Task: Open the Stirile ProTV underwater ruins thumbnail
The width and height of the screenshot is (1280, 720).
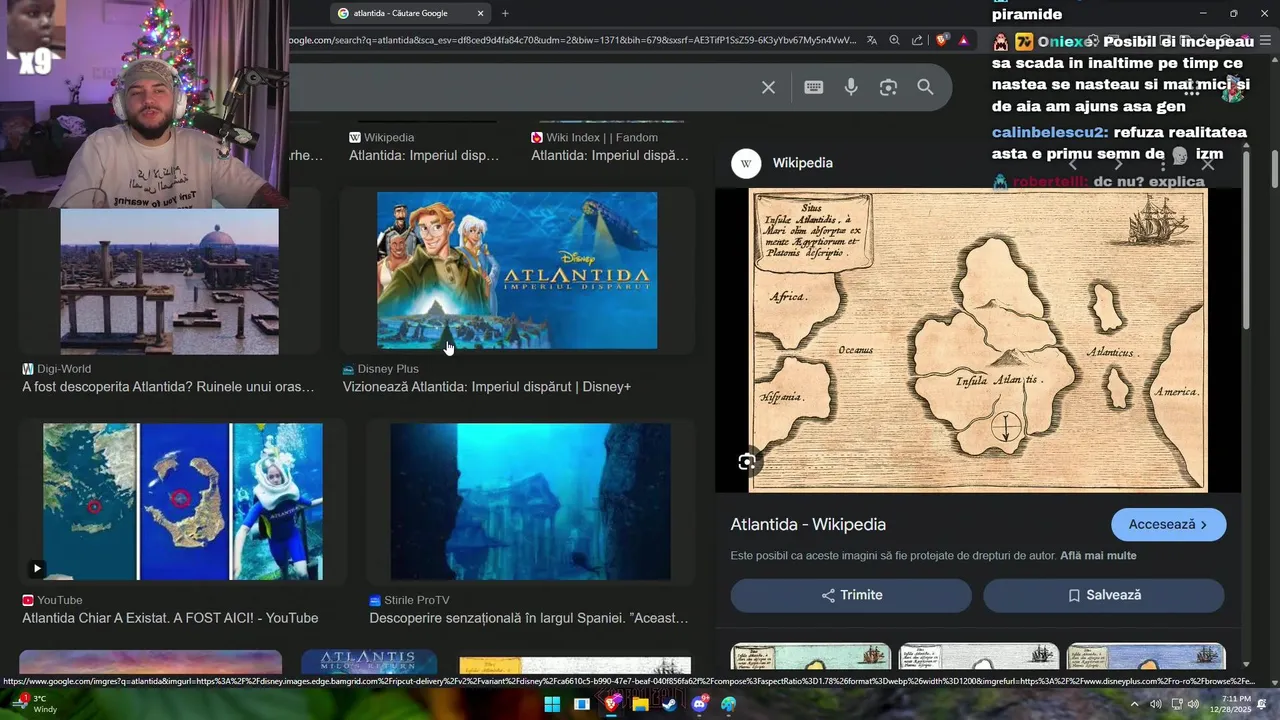Action: pyautogui.click(x=530, y=501)
